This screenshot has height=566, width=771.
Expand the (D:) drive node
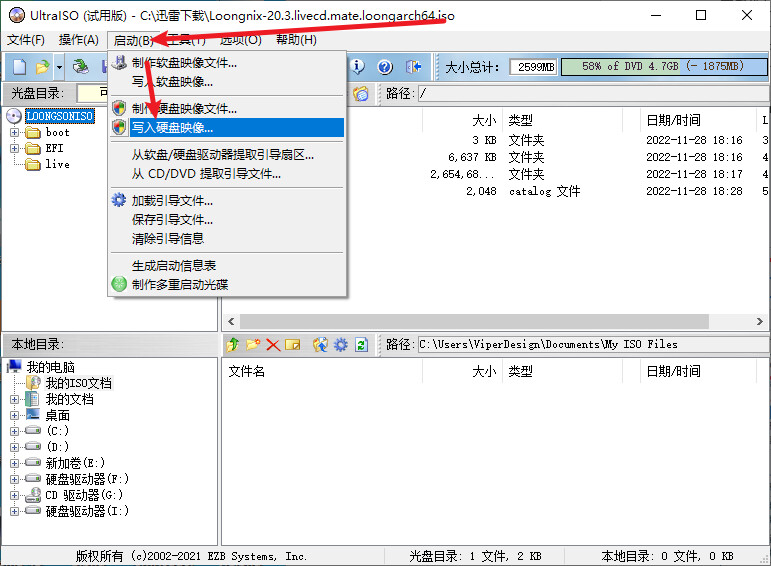click(x=14, y=447)
